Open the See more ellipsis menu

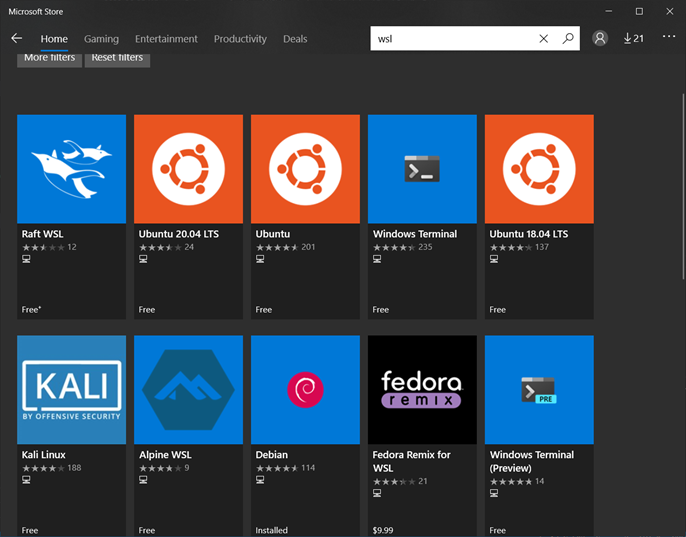point(669,38)
